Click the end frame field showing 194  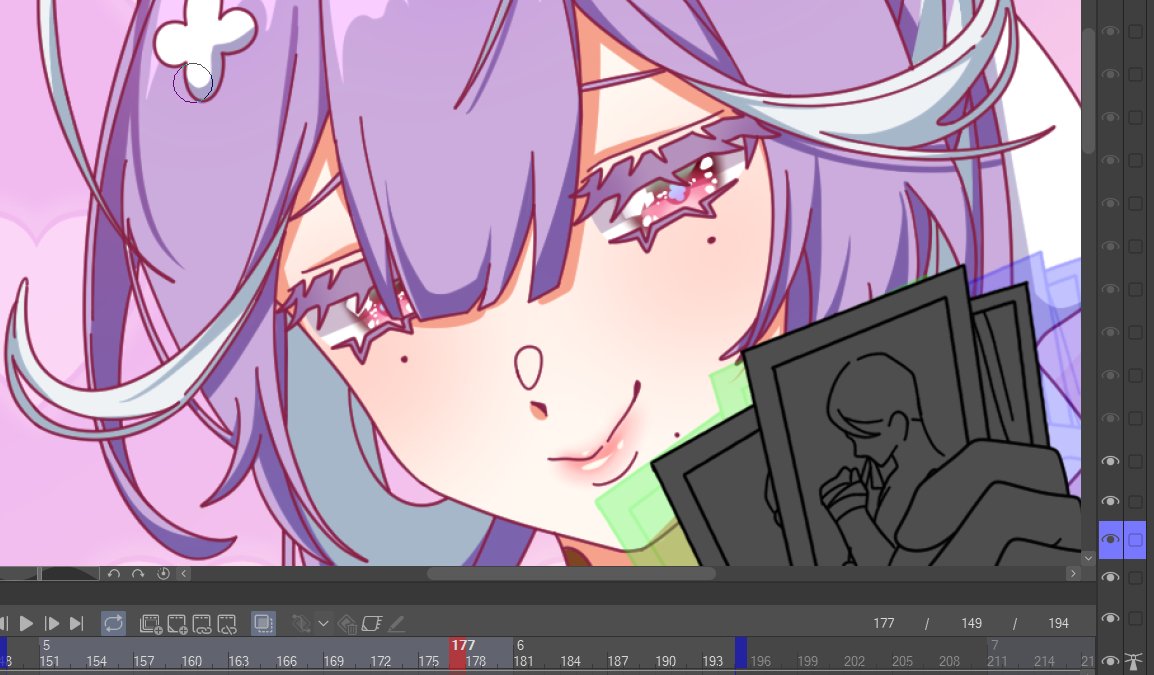tap(1058, 623)
